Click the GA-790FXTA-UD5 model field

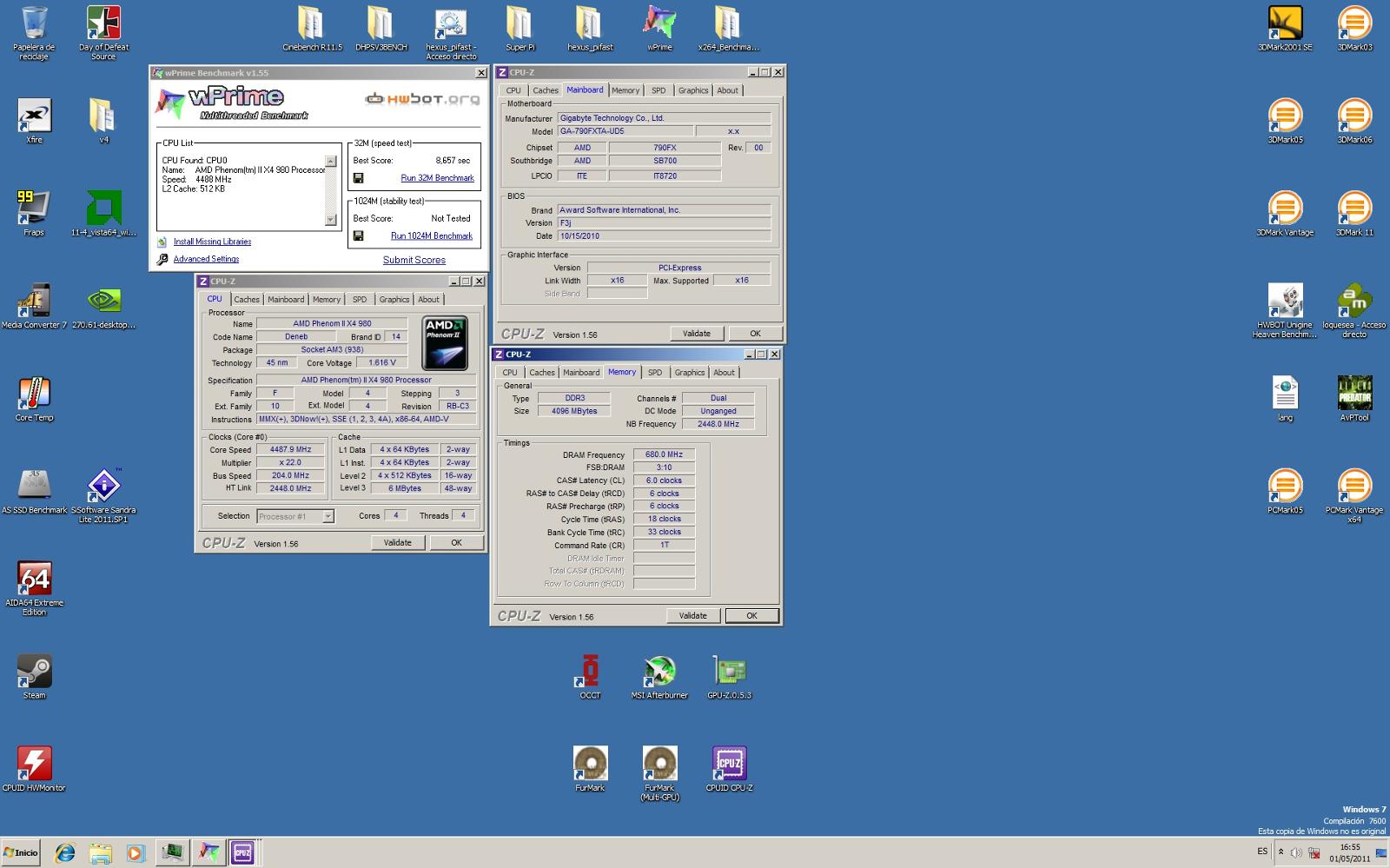(625, 131)
